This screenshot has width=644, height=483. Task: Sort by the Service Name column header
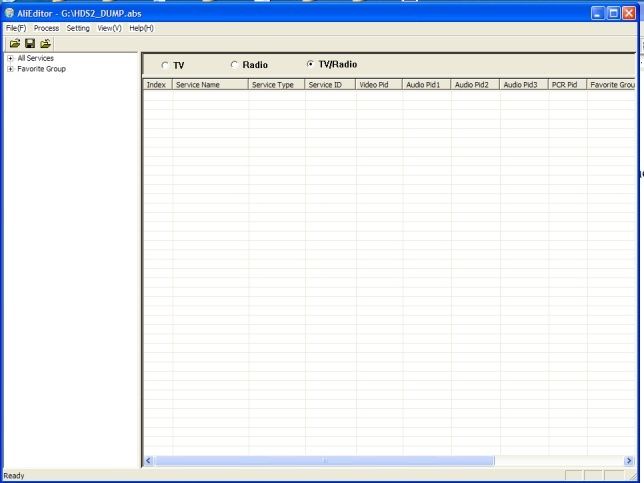click(x=210, y=85)
